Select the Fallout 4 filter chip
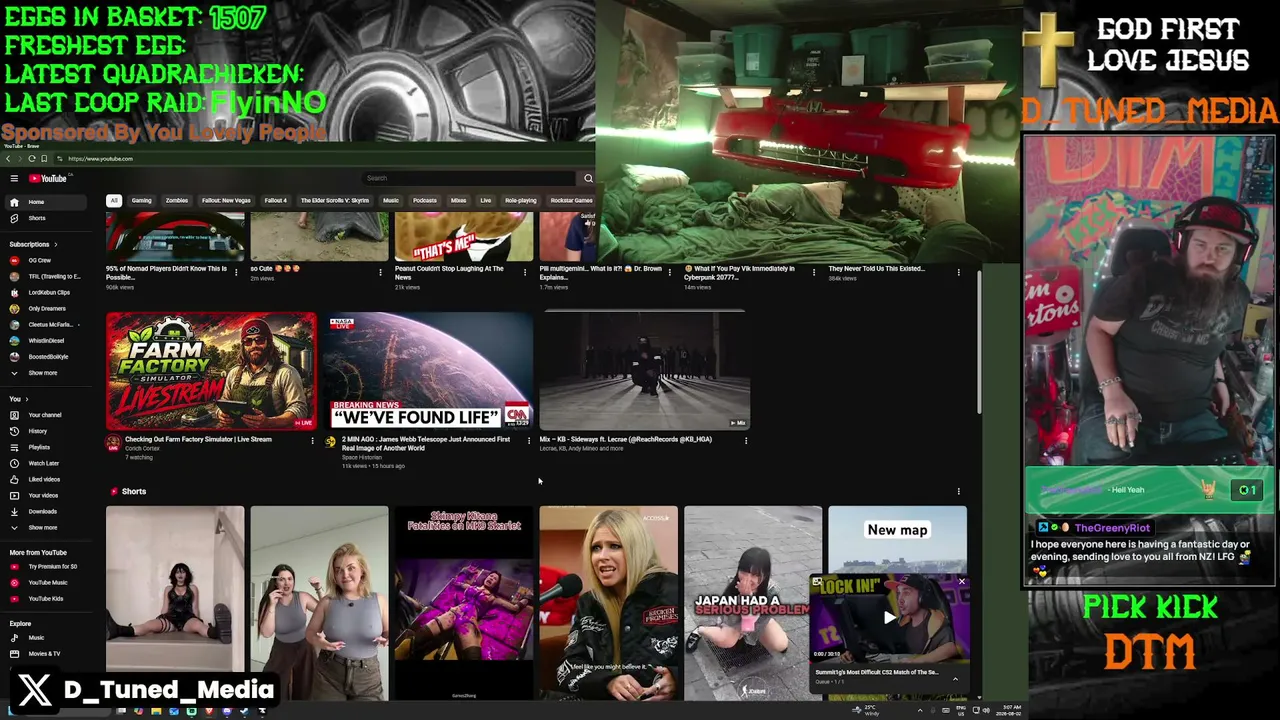The height and width of the screenshot is (720, 1280). point(275,200)
